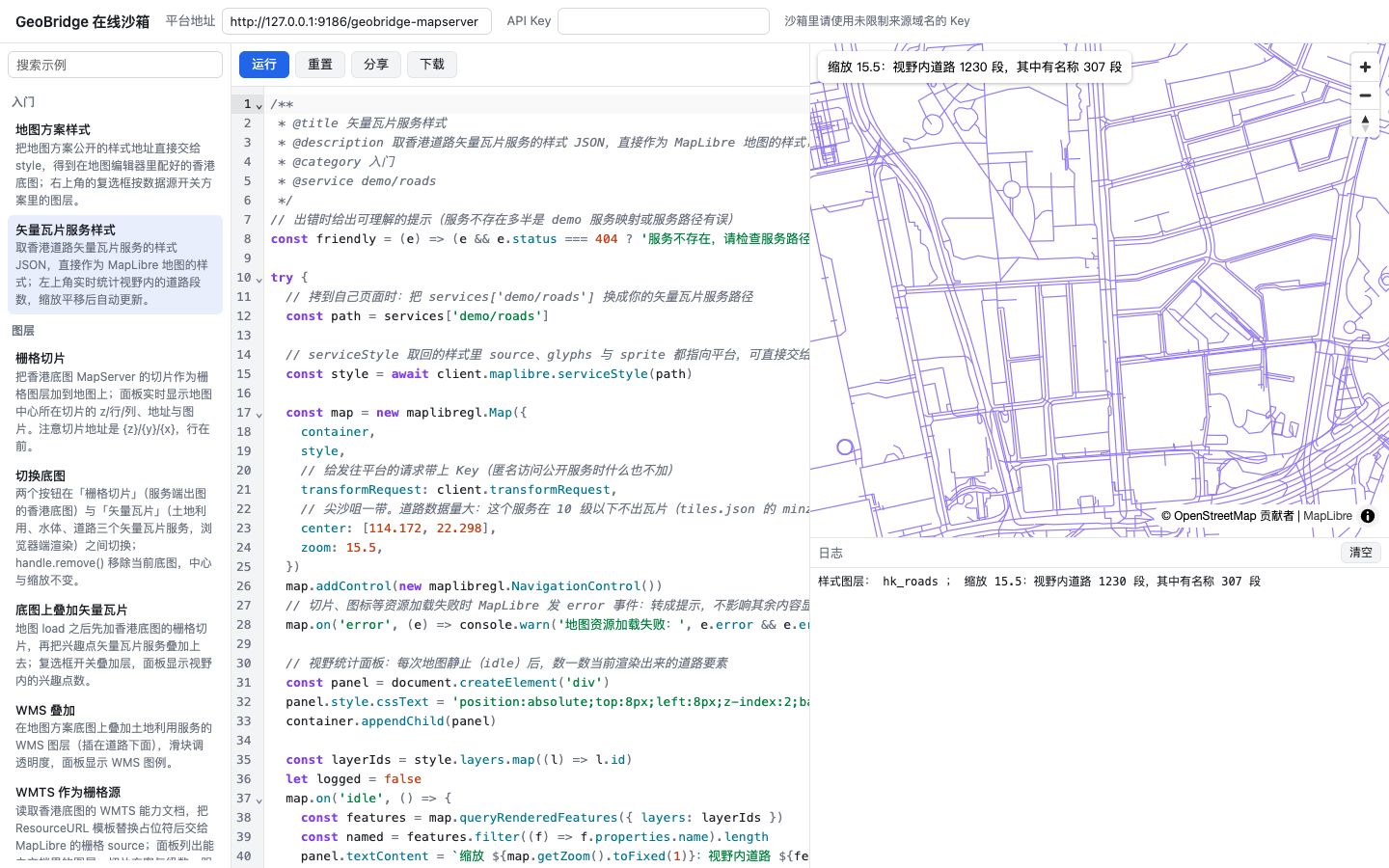
Task: Toggle the map attribution info icon
Action: pos(1368,516)
